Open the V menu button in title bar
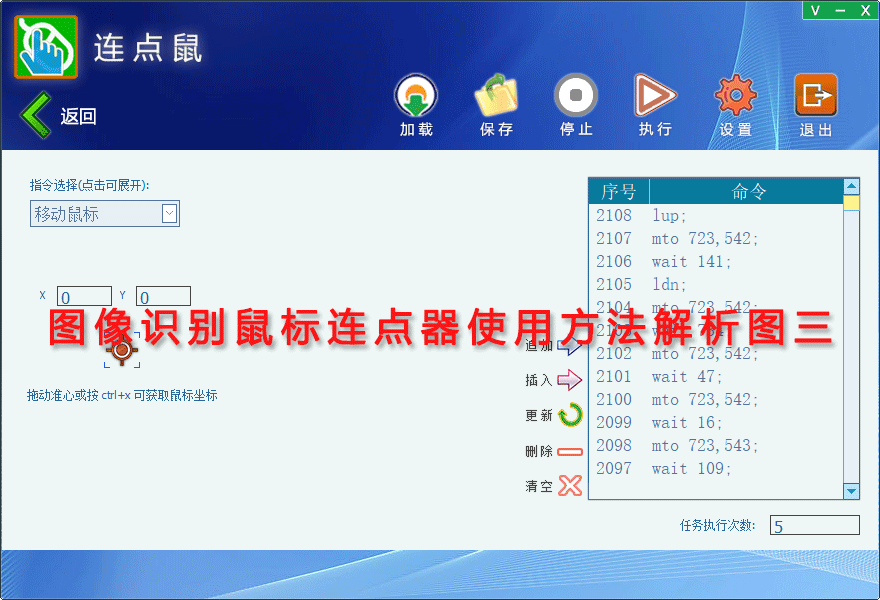880x600 pixels. coord(815,10)
